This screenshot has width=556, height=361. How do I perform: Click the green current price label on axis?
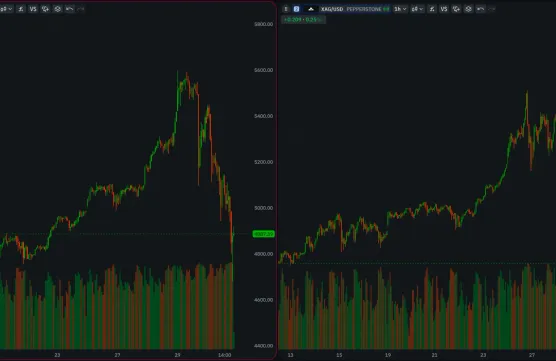263,234
